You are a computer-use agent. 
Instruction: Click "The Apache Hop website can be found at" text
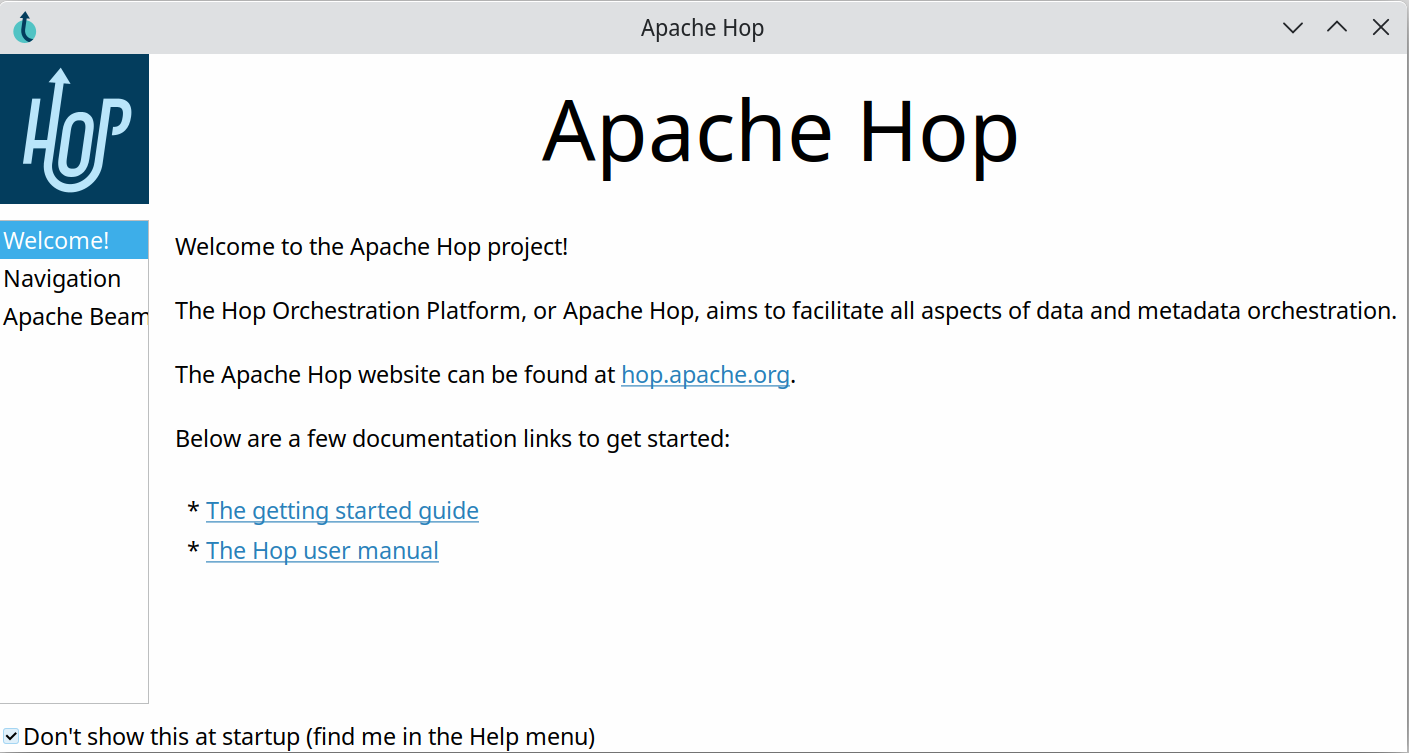(396, 374)
